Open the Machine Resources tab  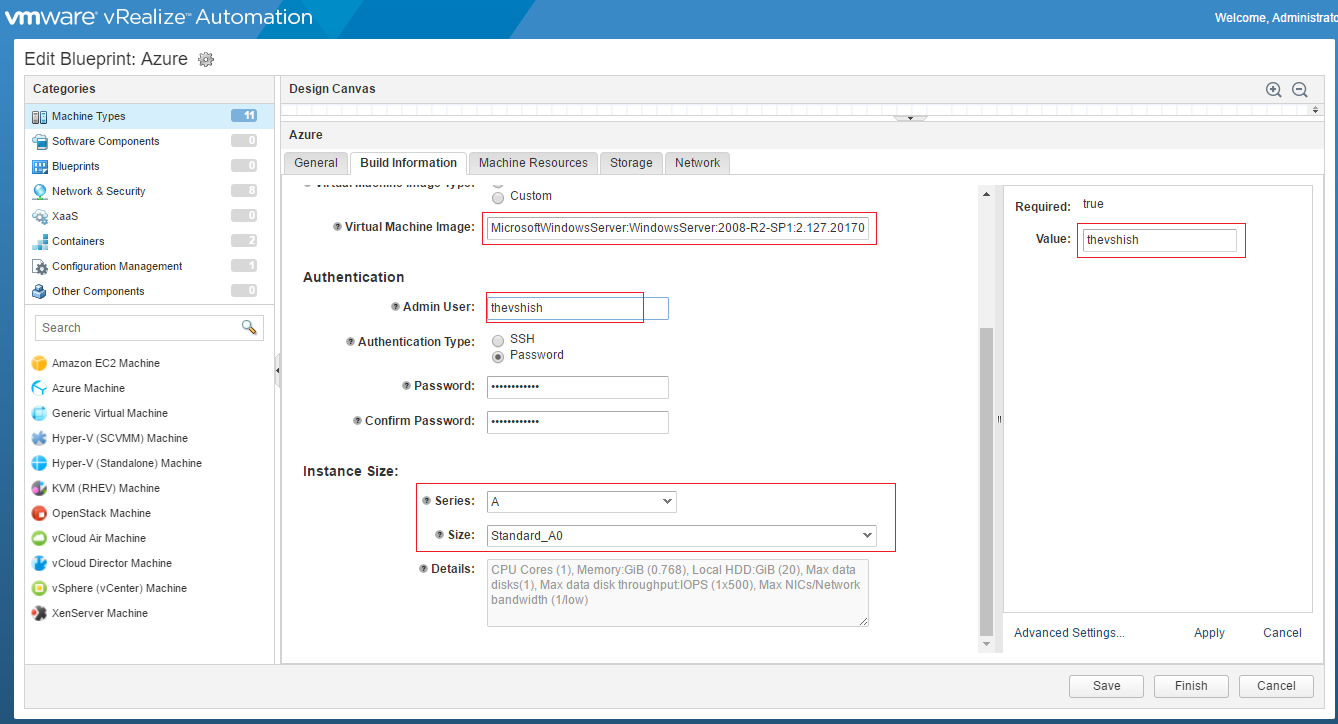click(x=532, y=162)
